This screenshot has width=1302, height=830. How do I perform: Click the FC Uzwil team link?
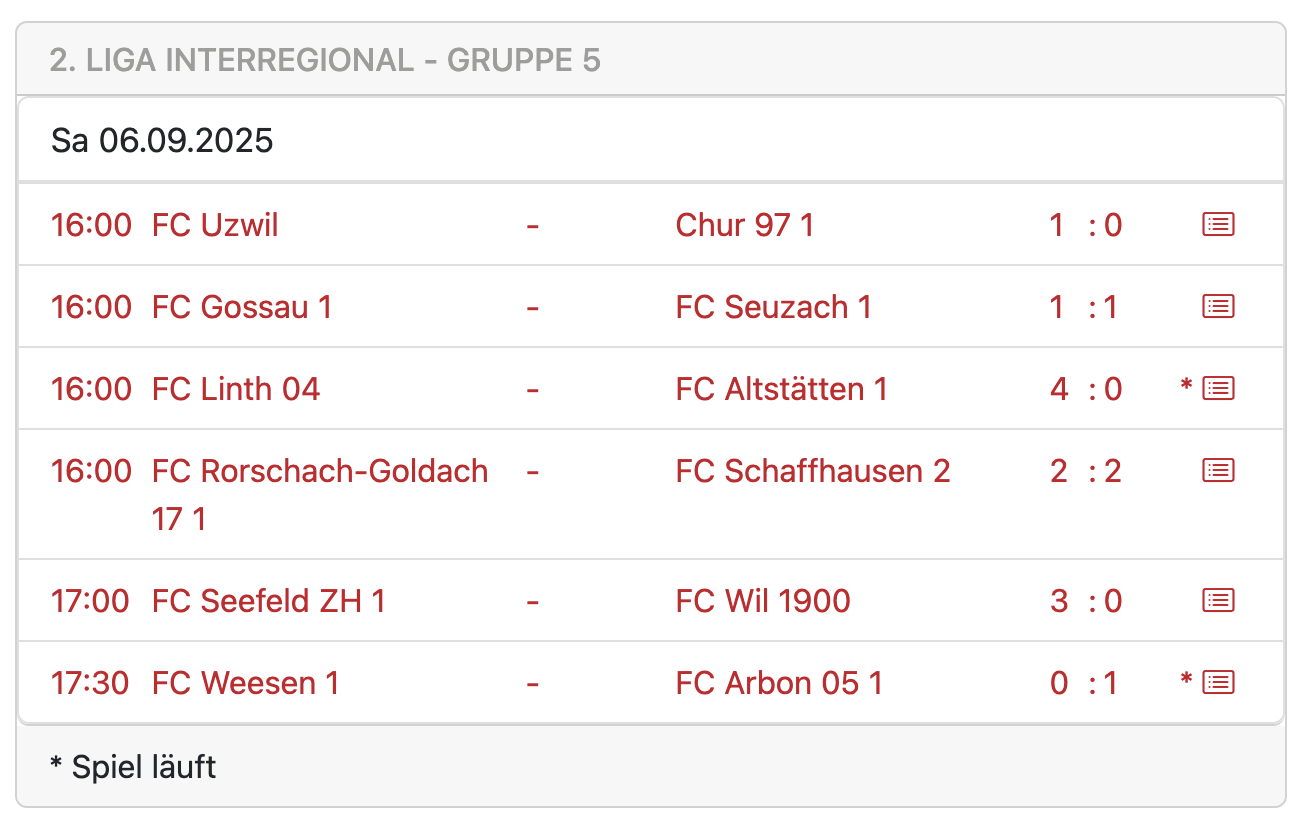pyautogui.click(x=215, y=225)
